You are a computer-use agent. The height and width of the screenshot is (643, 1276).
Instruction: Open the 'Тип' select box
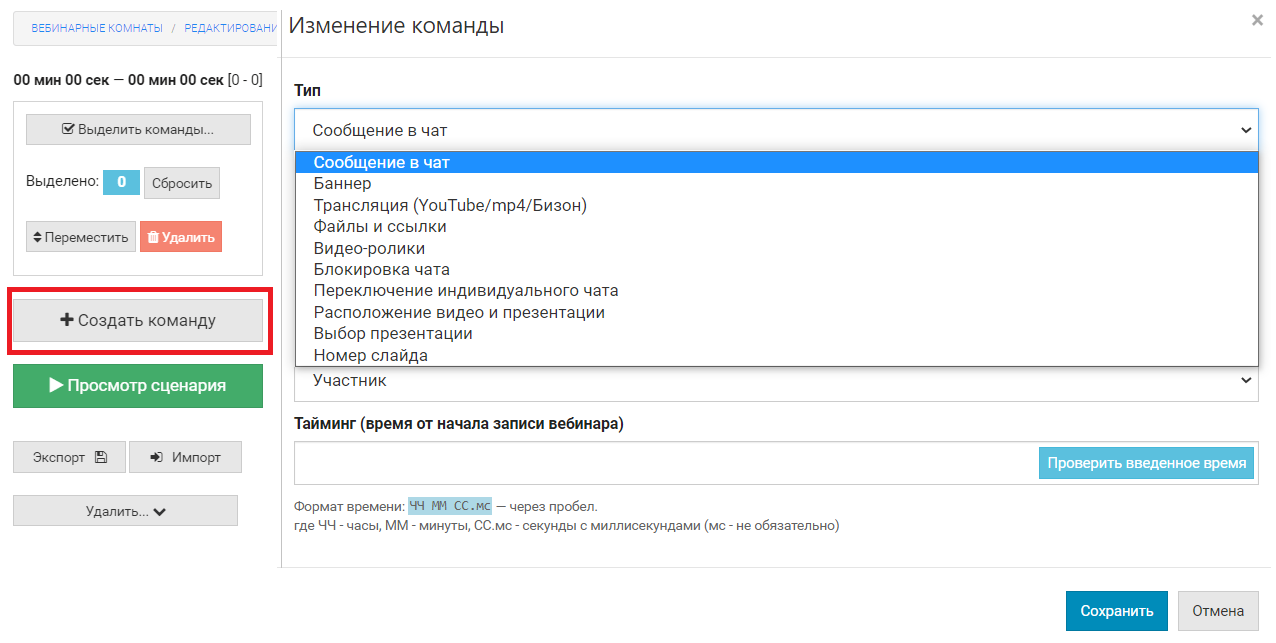(x=775, y=130)
